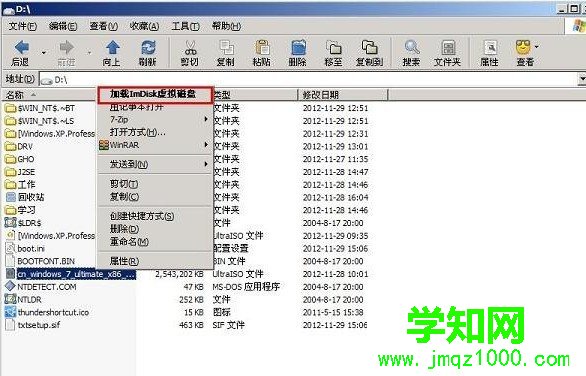Click the View (查看) toolbar icon
This screenshot has height=376, width=586.
523,48
